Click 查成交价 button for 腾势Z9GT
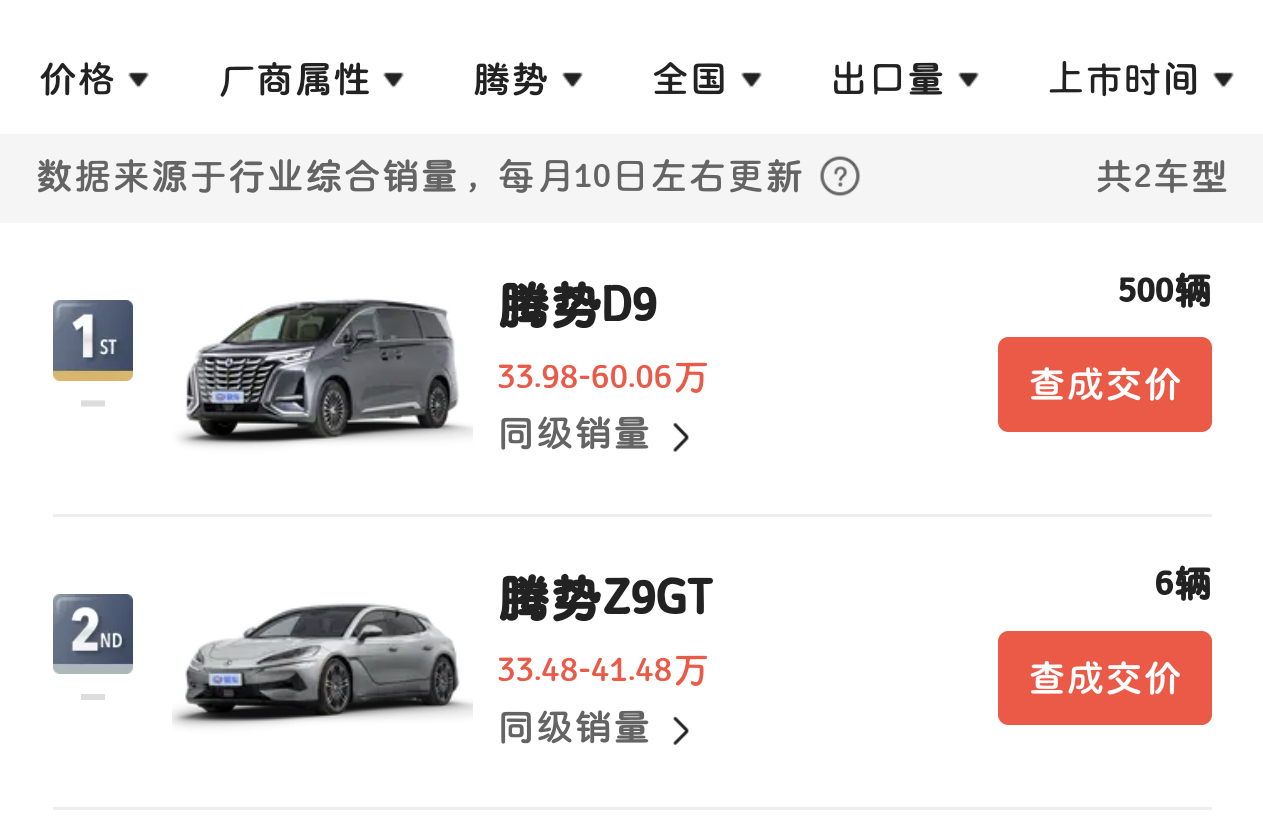 pos(1104,677)
